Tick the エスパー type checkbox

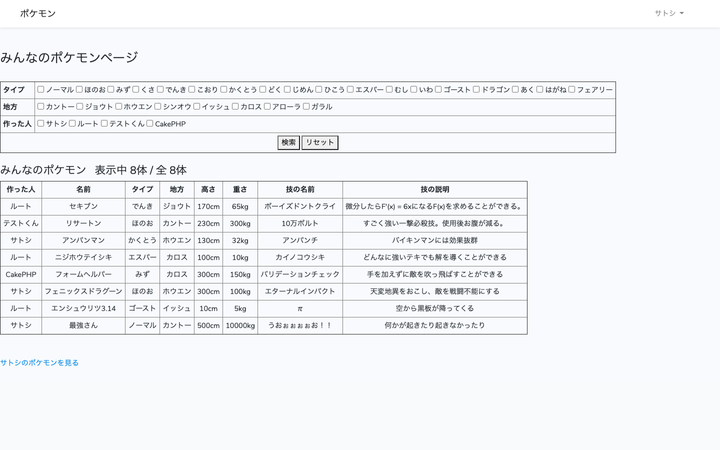coord(350,90)
